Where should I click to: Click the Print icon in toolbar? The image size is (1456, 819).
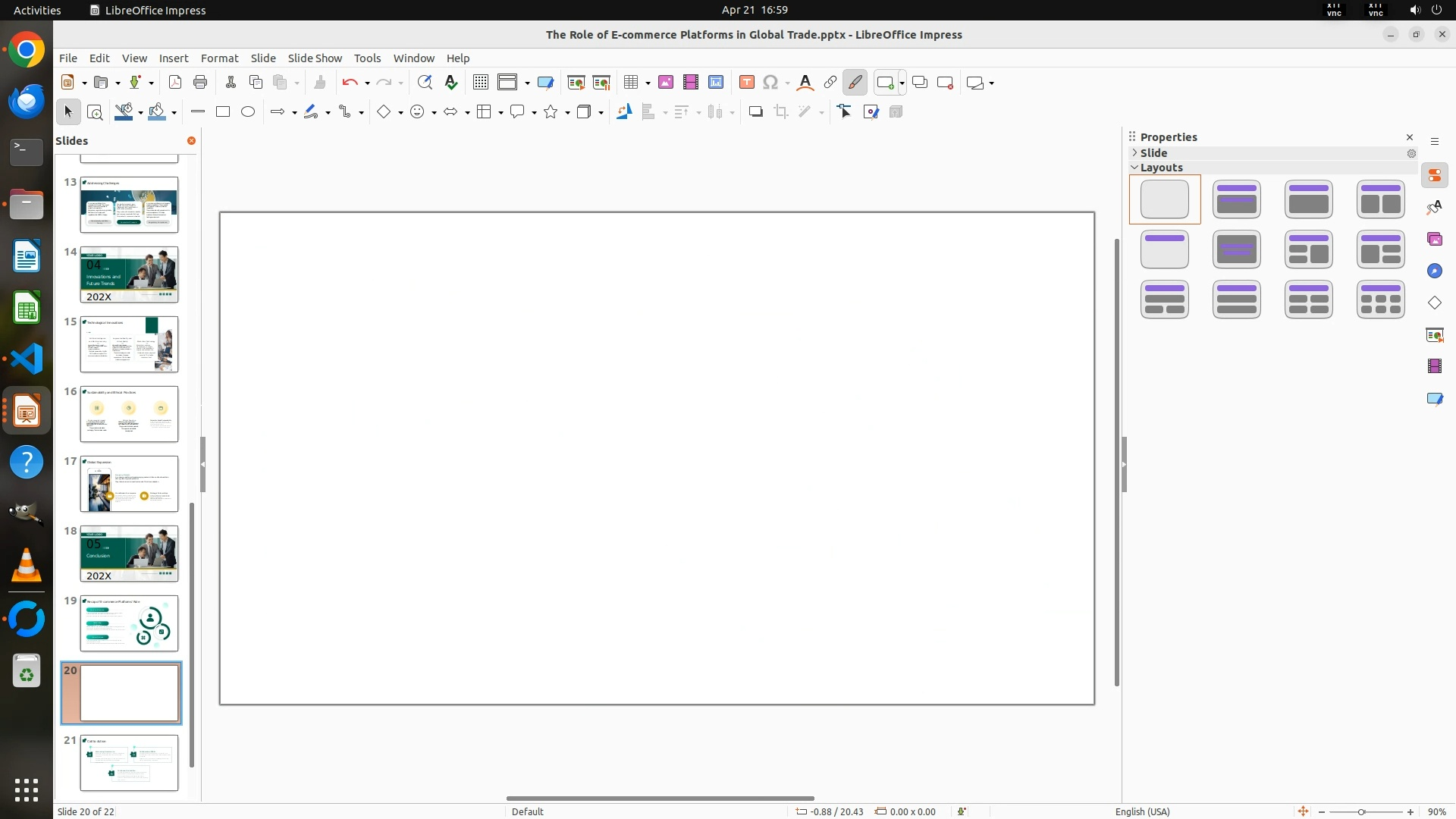200,83
